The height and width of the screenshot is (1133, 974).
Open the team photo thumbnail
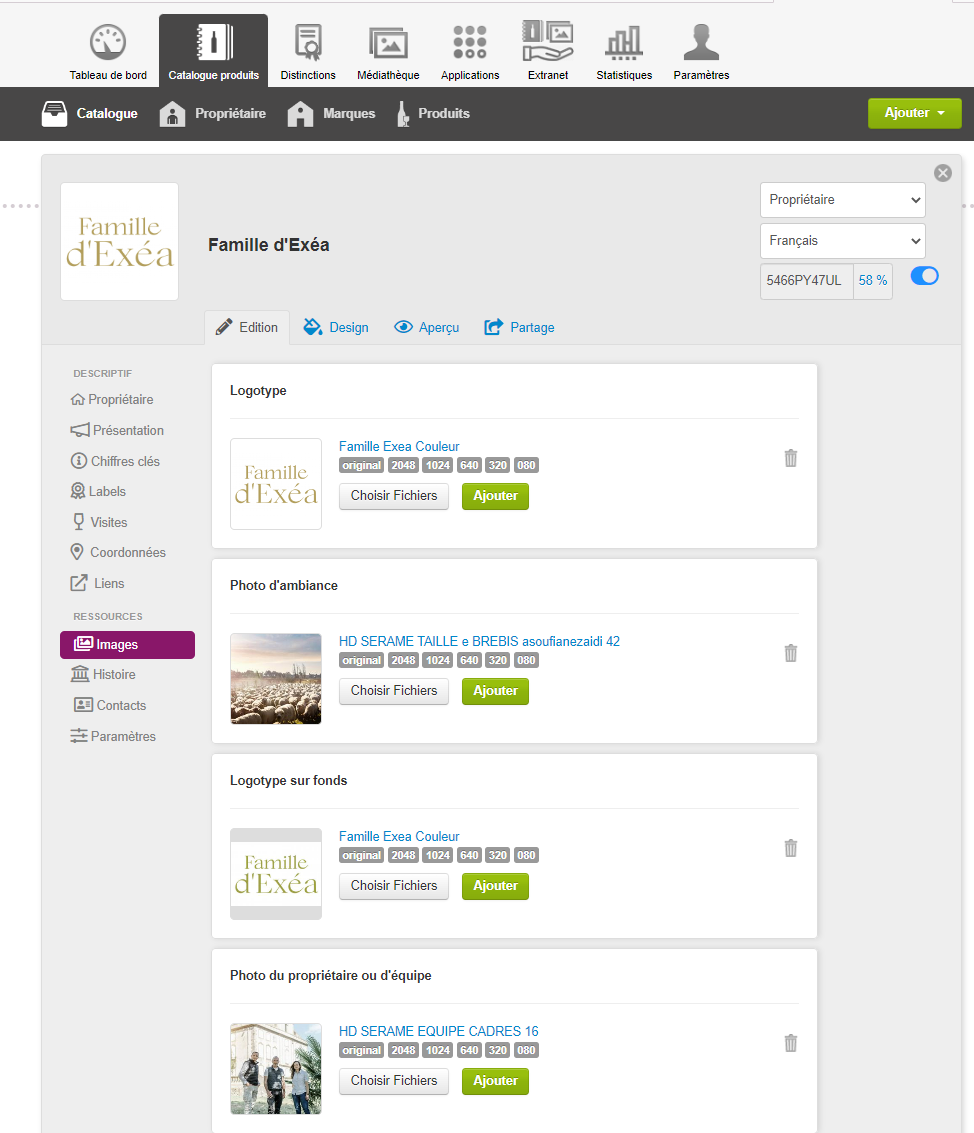(x=275, y=1069)
